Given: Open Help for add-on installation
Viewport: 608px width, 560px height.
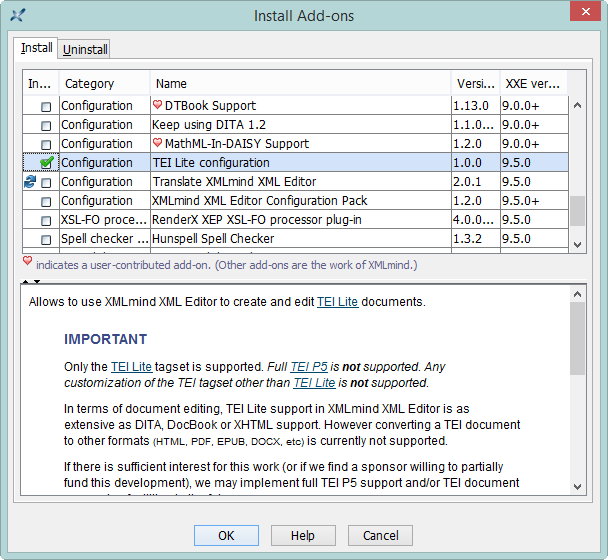Looking at the screenshot, I should (x=303, y=536).
